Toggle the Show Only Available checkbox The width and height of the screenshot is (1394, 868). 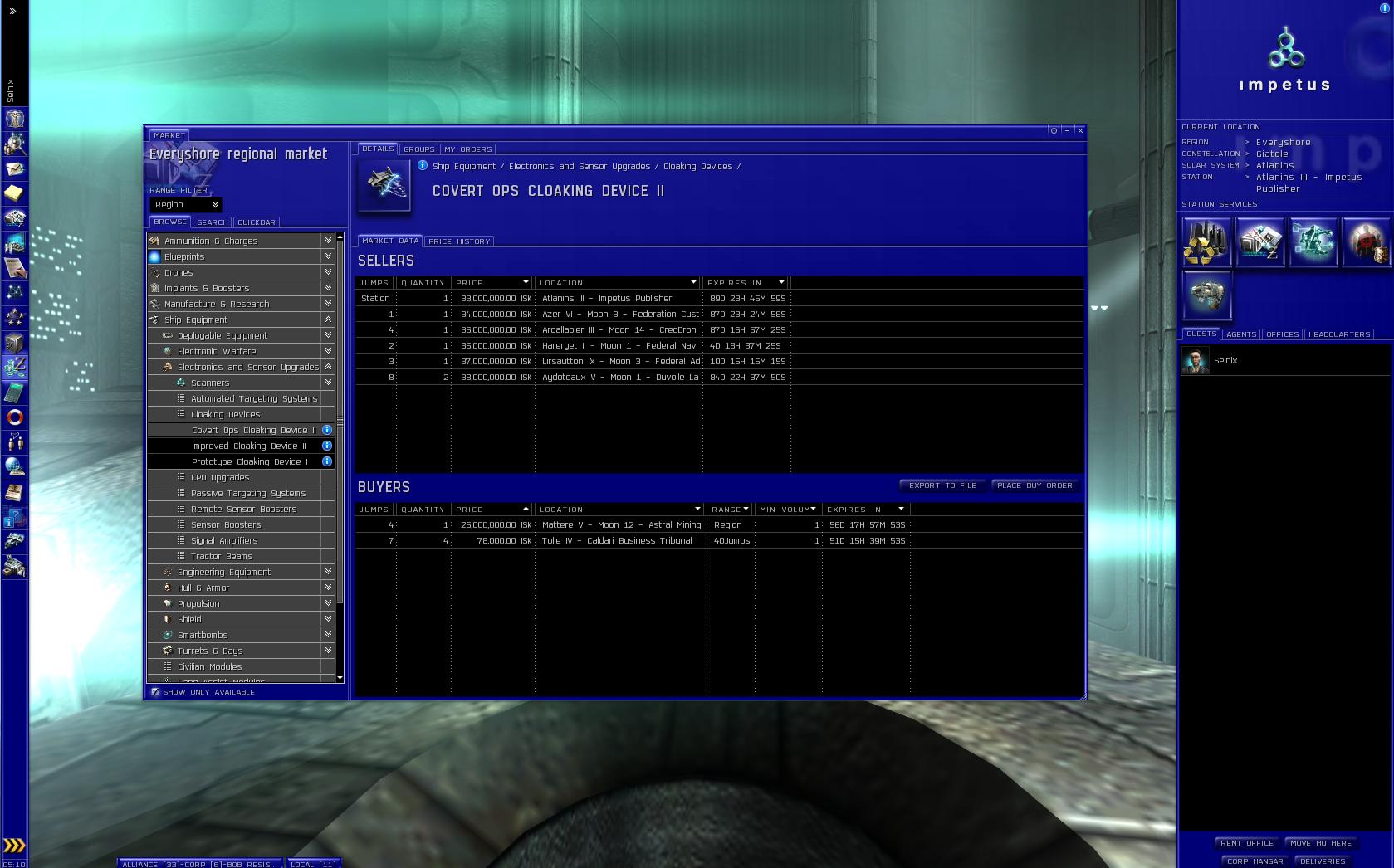coord(154,691)
